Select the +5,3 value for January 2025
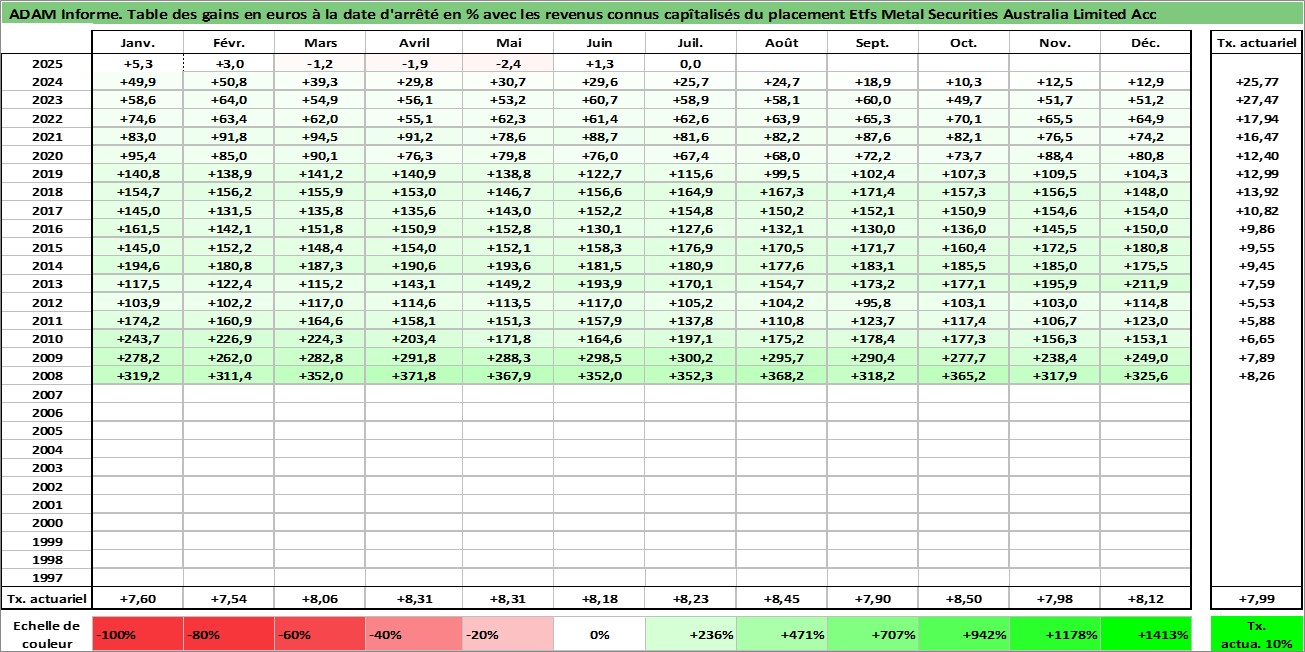 pos(138,63)
